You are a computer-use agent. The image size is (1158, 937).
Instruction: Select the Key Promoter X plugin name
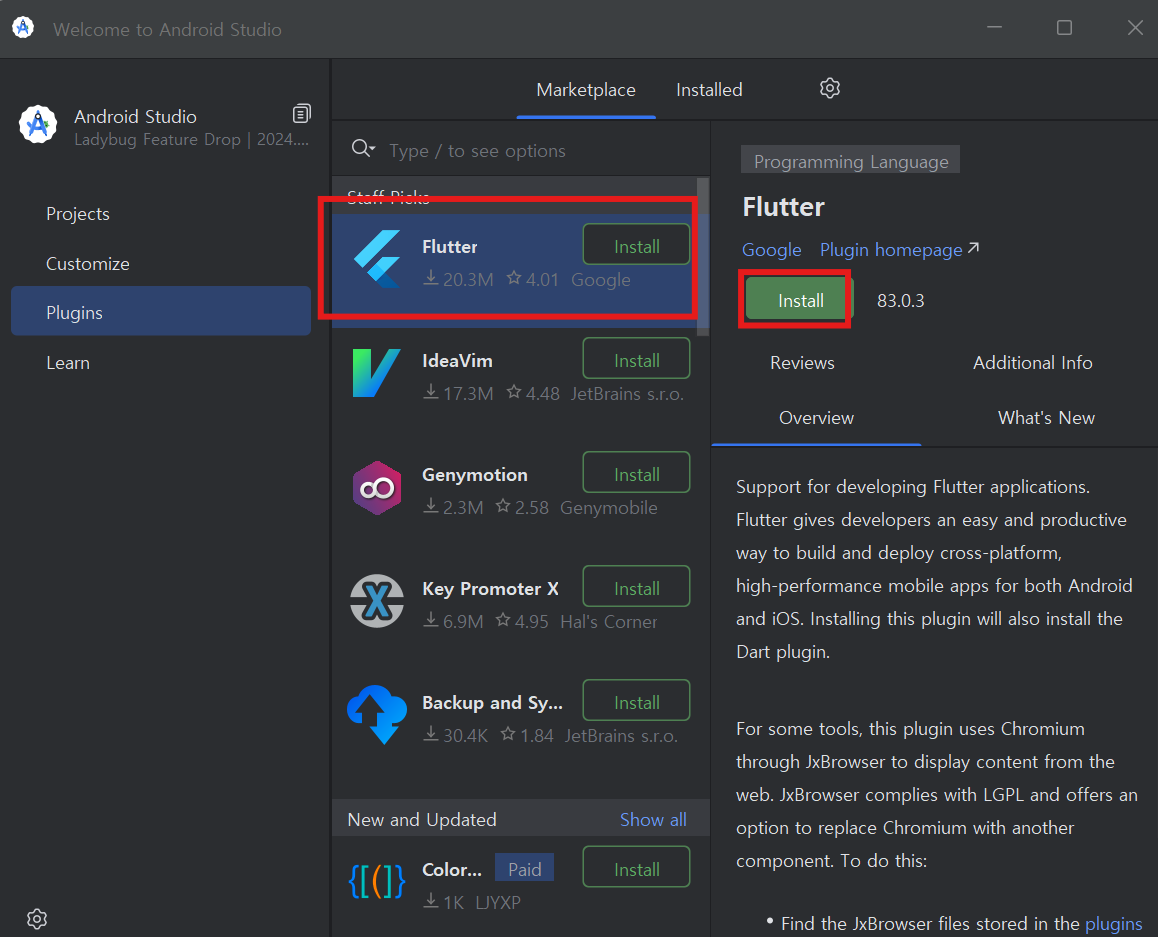tap(490, 588)
